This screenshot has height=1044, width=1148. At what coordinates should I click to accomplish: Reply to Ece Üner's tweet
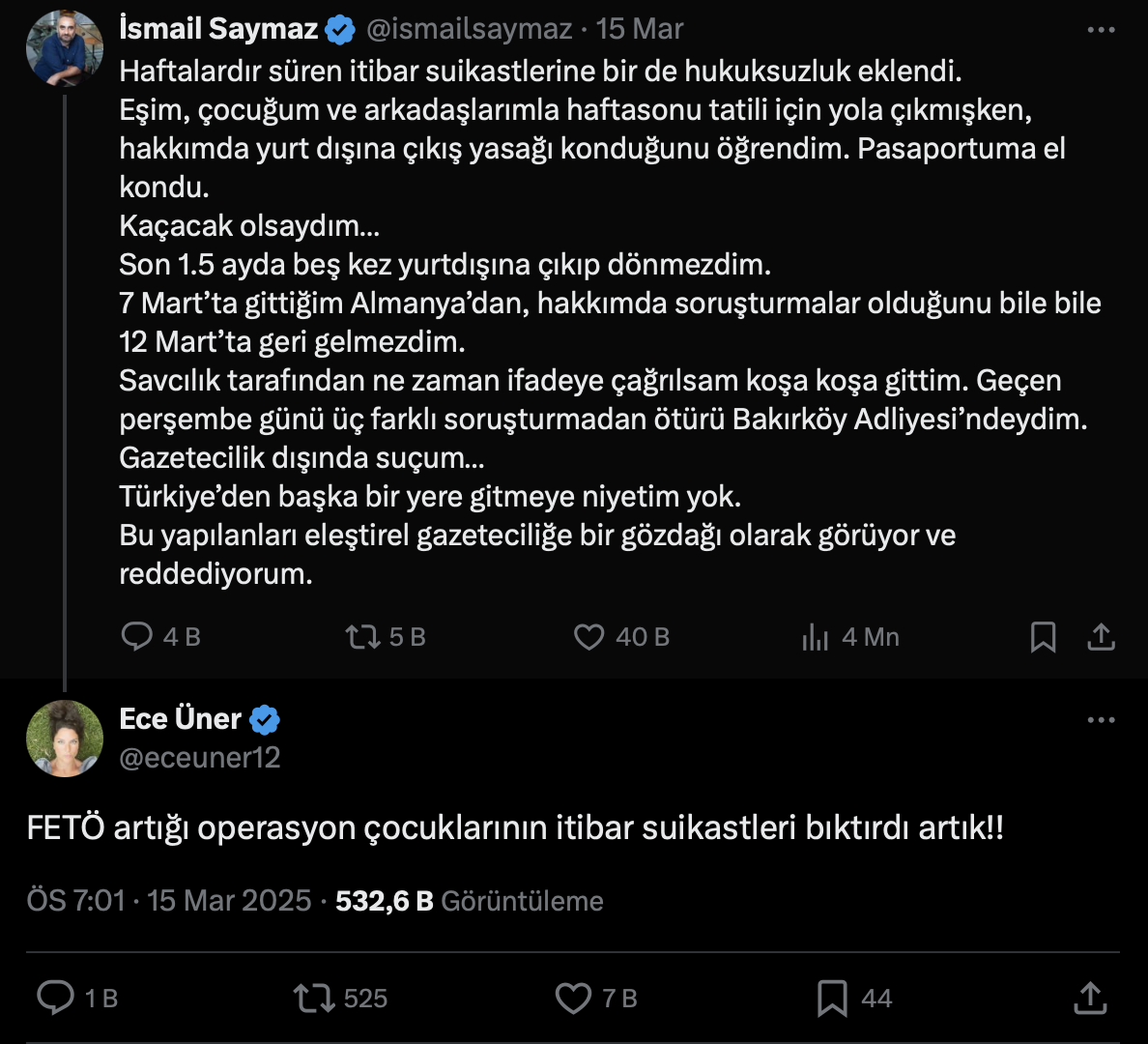(55, 998)
